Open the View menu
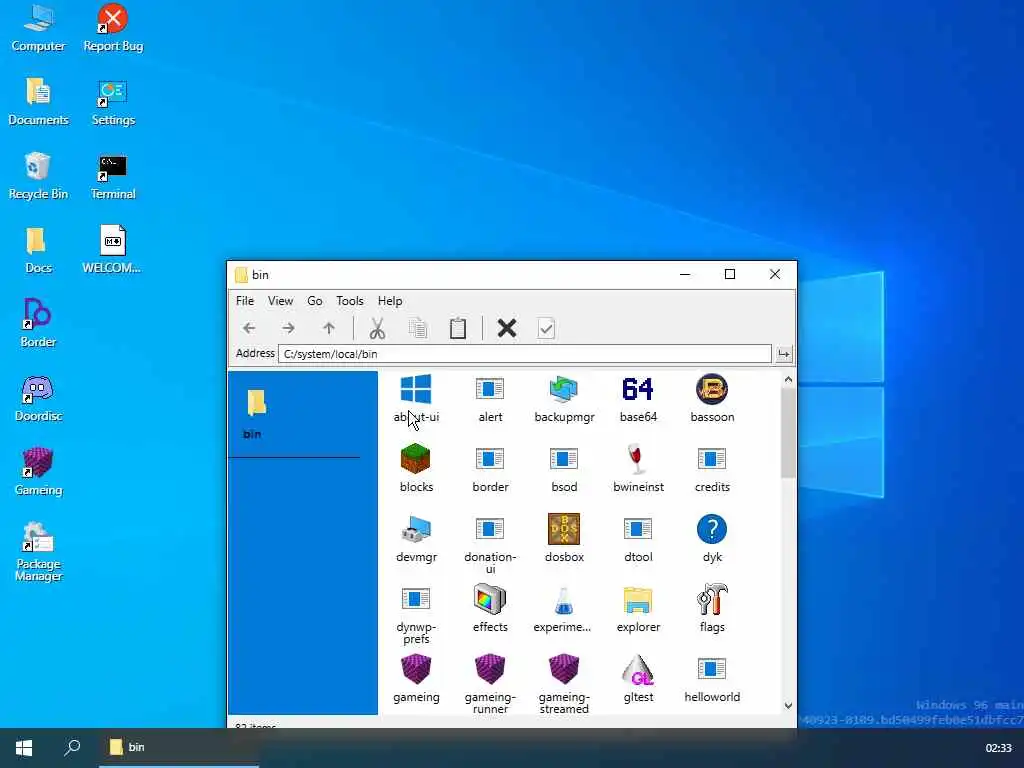This screenshot has height=768, width=1024. [x=280, y=301]
